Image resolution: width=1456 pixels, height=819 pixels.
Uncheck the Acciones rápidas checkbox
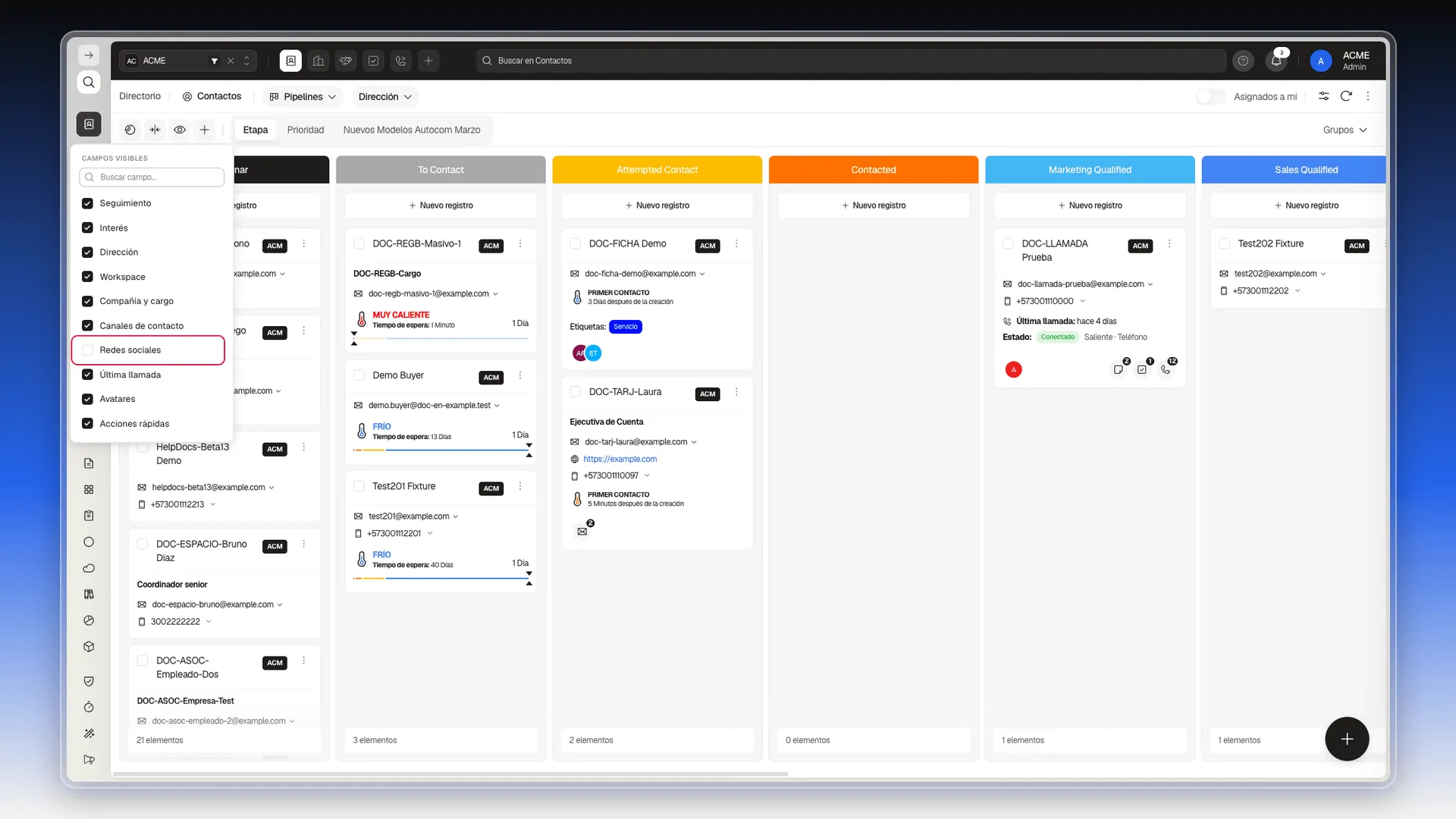[87, 424]
